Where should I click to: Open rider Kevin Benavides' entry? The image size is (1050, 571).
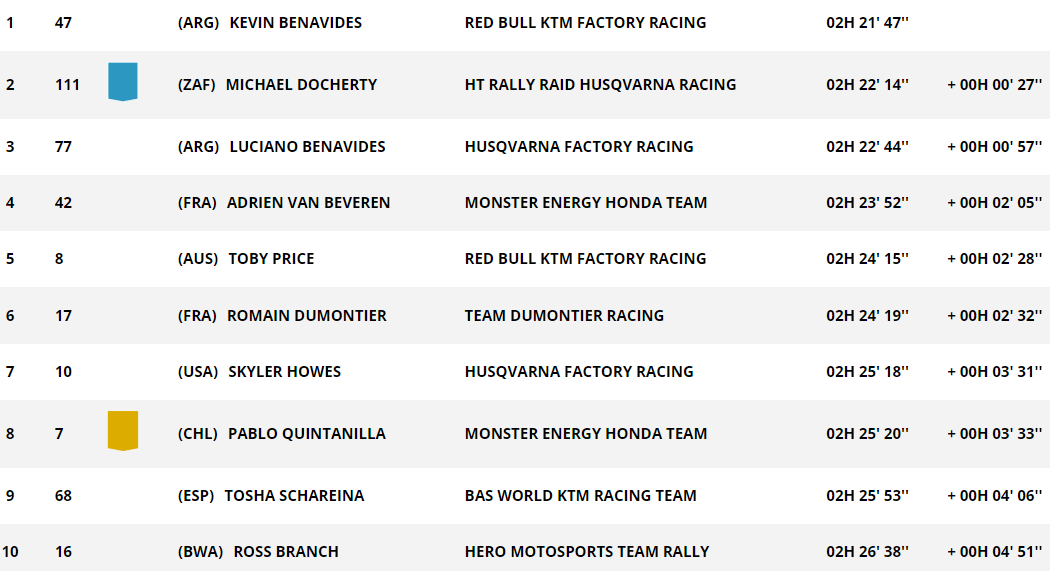tap(295, 23)
